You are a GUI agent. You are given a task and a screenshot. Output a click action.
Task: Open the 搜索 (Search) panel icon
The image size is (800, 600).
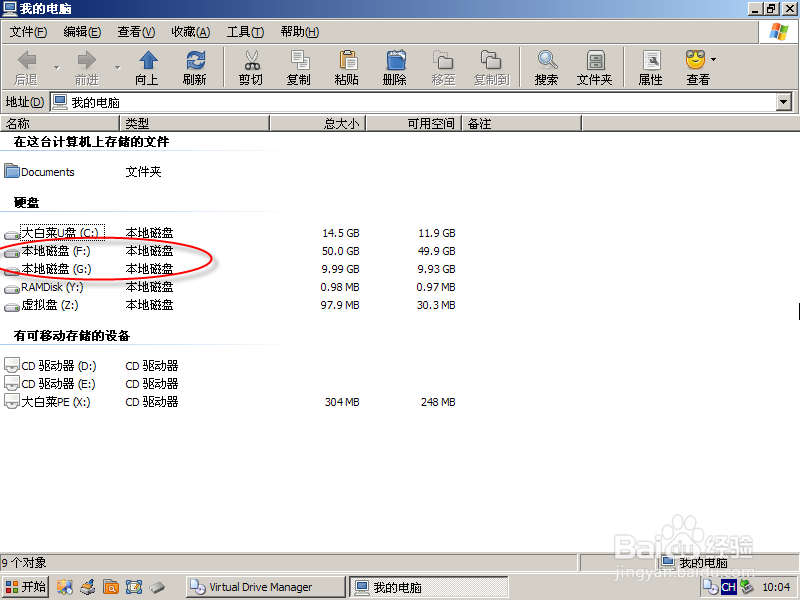[x=546, y=60]
